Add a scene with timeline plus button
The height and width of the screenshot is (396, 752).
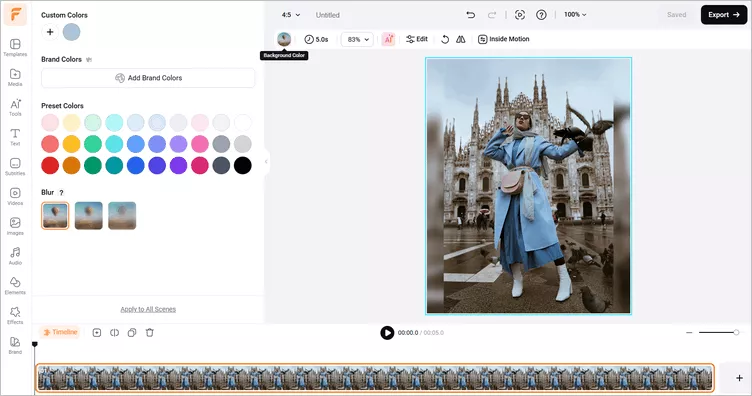tap(739, 378)
